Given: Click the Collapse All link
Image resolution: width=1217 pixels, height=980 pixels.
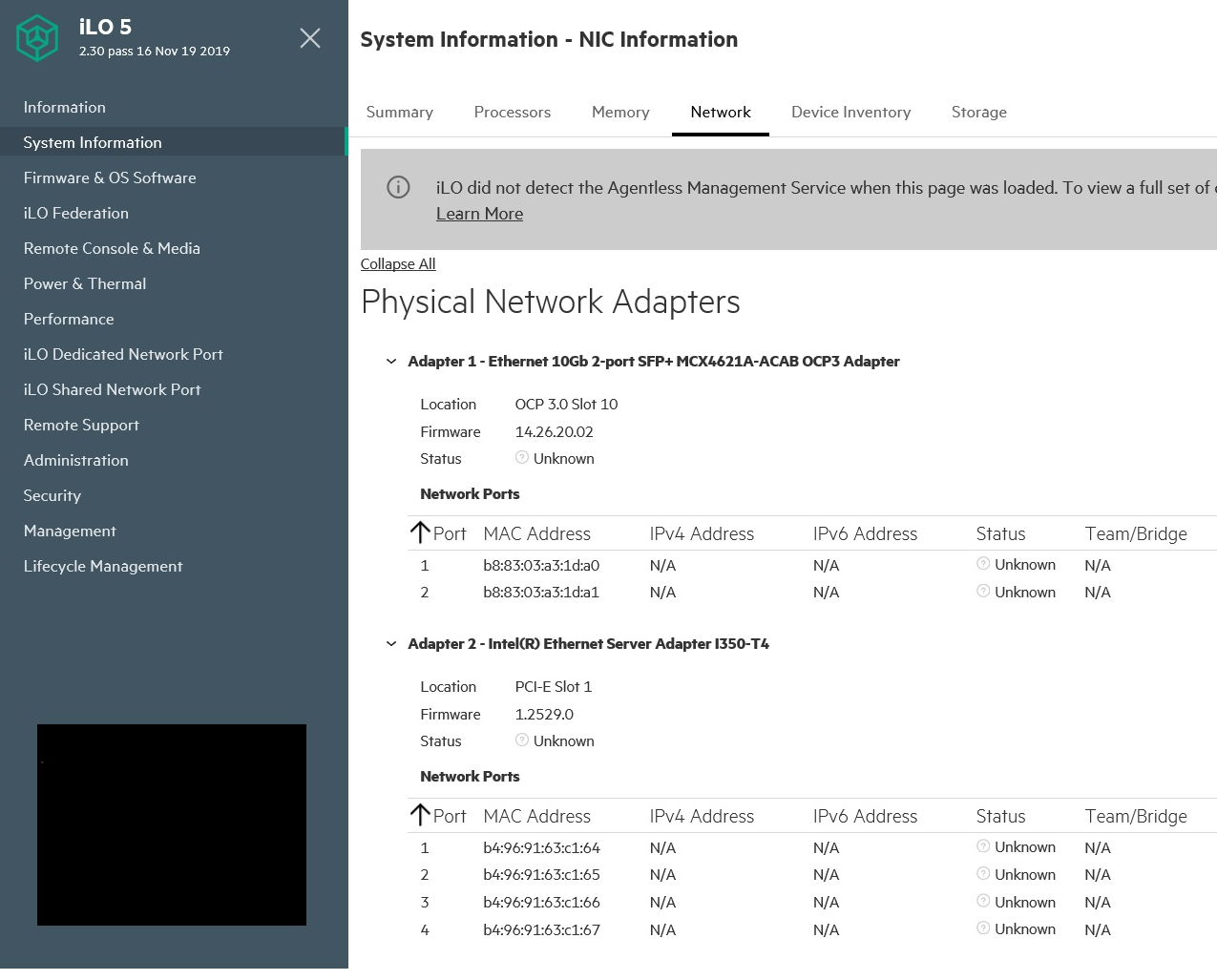Looking at the screenshot, I should [398, 263].
